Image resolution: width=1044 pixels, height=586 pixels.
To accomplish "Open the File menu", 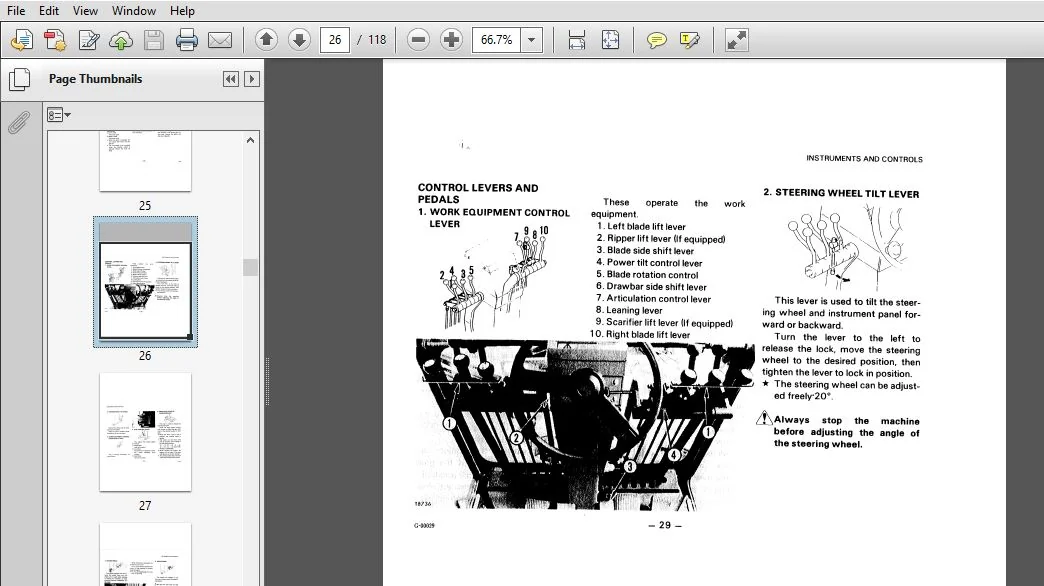I will click(16, 11).
